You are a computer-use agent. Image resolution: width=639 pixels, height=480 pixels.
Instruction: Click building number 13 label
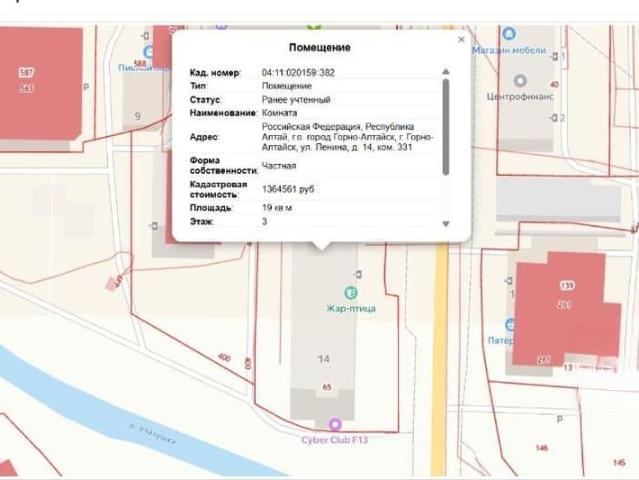[x=568, y=368]
